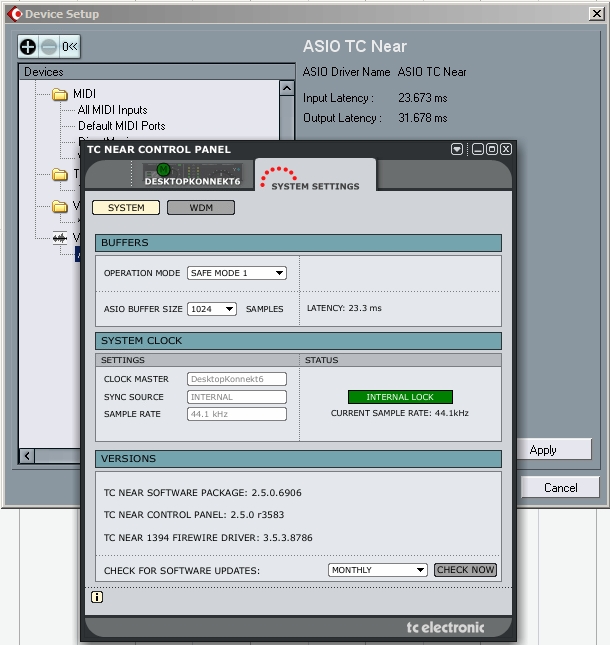Switch to the DesktopKonnekt6 tab
The height and width of the screenshot is (645, 610).
[x=191, y=175]
